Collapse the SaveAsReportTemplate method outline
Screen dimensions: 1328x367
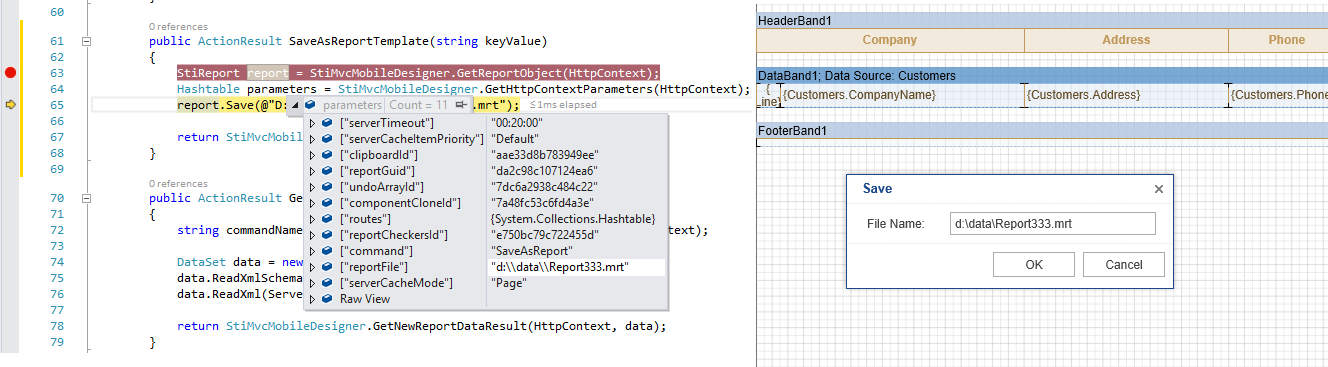click(x=86, y=41)
